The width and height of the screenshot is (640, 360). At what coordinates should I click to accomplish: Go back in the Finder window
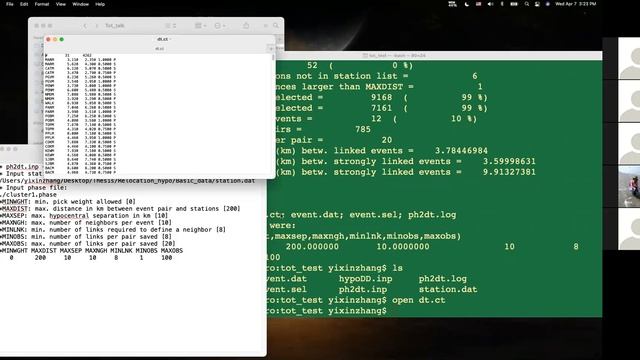[x=85, y=26]
